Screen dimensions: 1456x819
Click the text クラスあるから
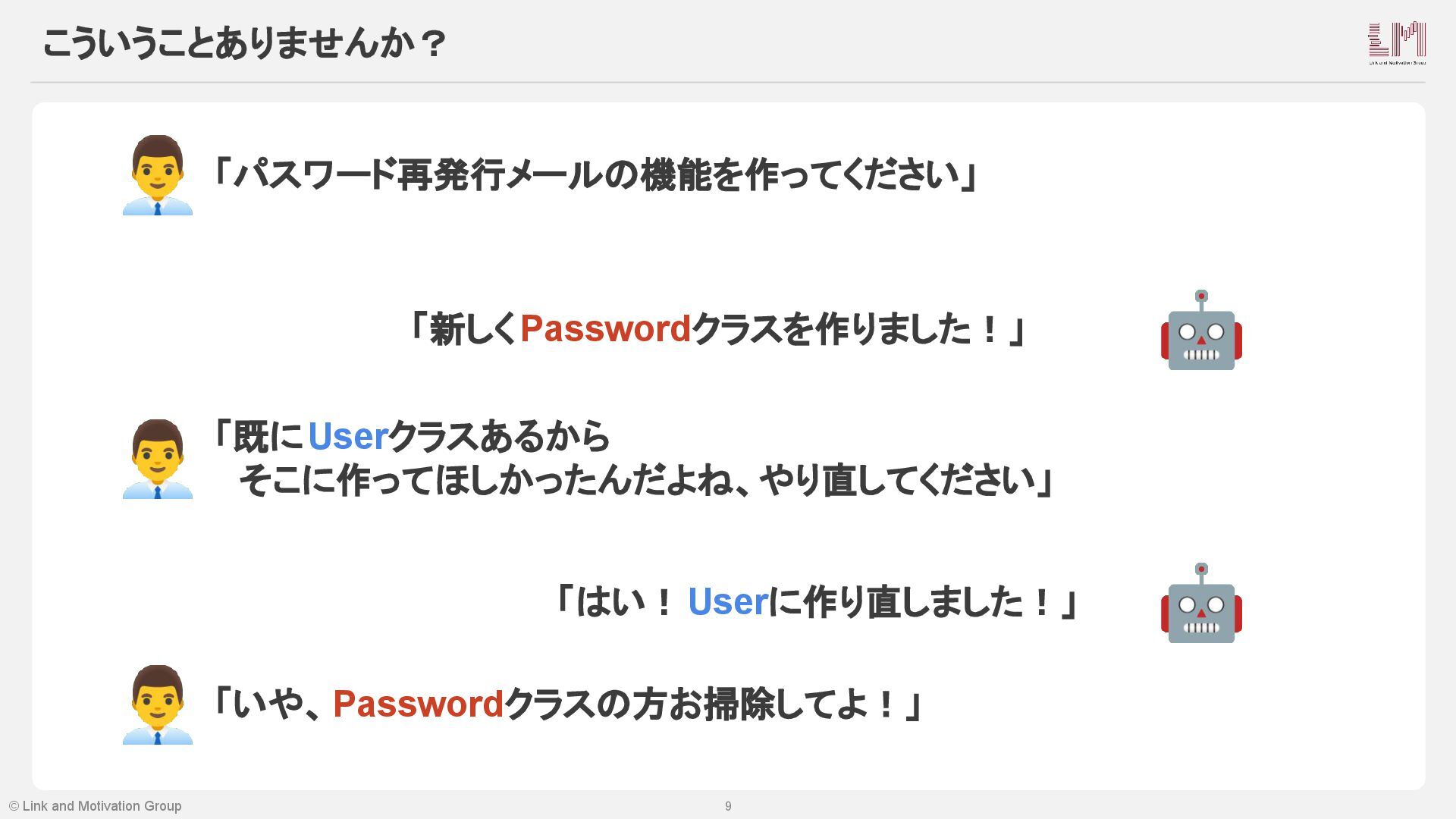pos(499,437)
